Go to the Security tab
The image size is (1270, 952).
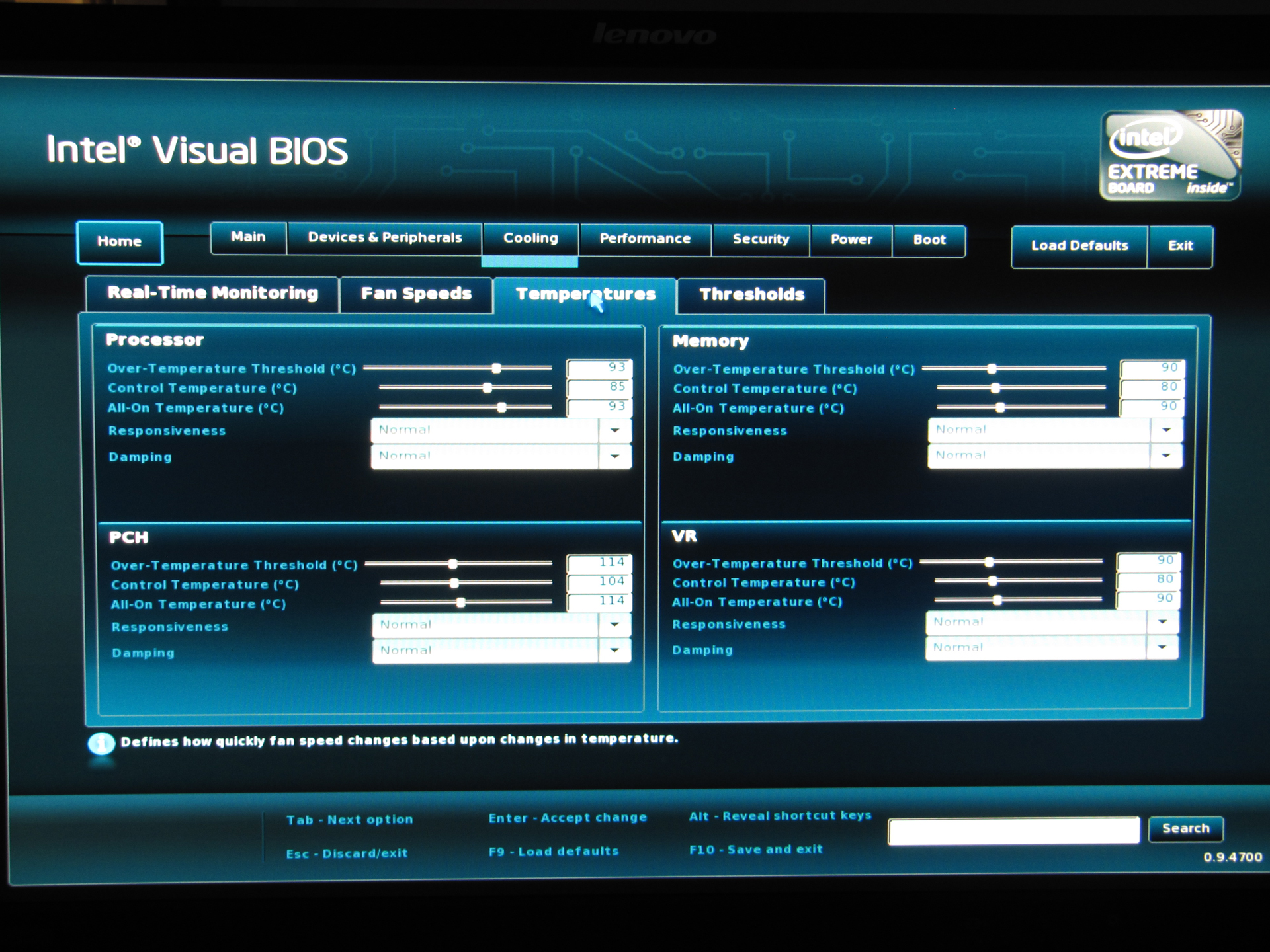761,240
